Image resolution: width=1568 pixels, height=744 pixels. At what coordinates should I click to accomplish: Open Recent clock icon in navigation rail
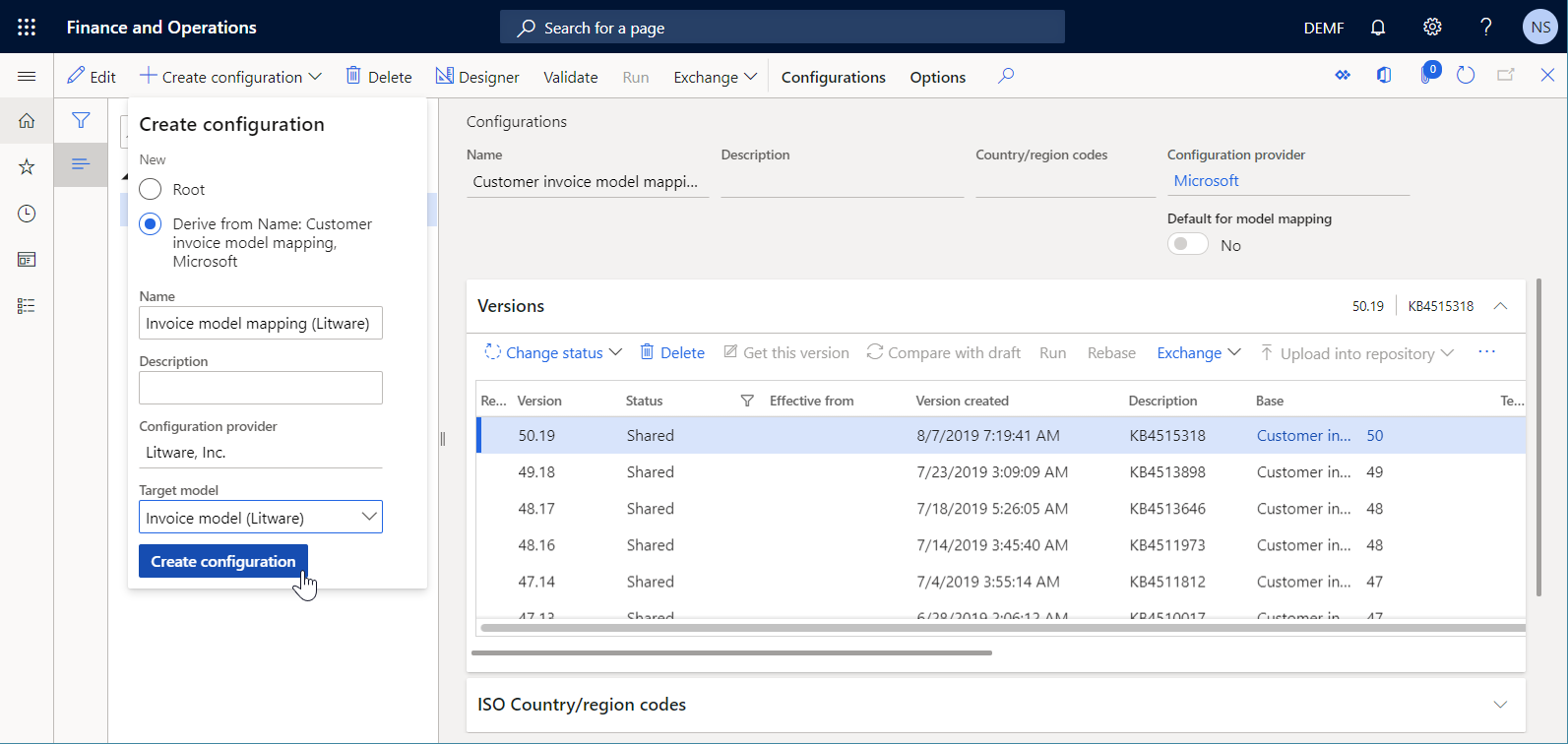point(27,214)
